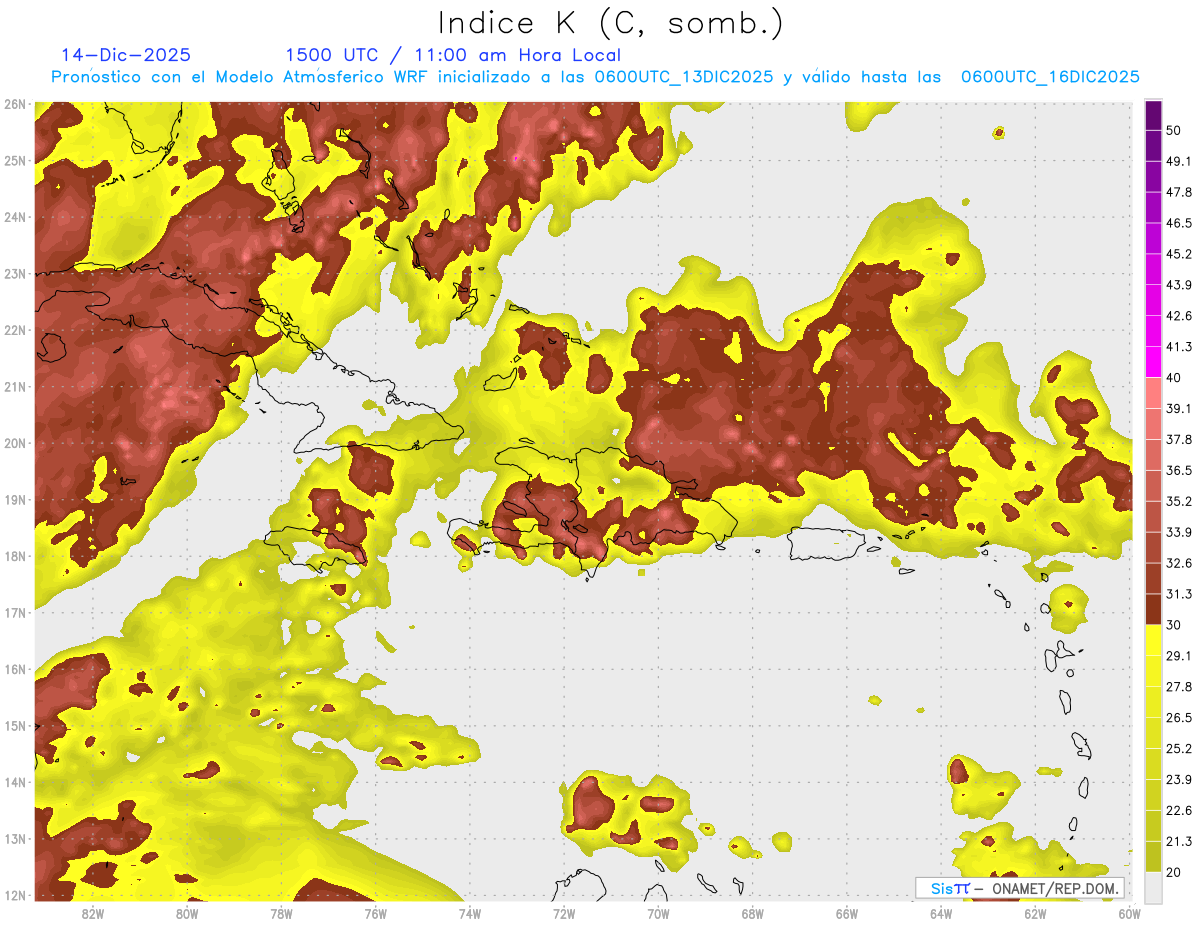Click the colorbar value label 50
This screenshot has height=927, width=1200.
pos(1174,130)
